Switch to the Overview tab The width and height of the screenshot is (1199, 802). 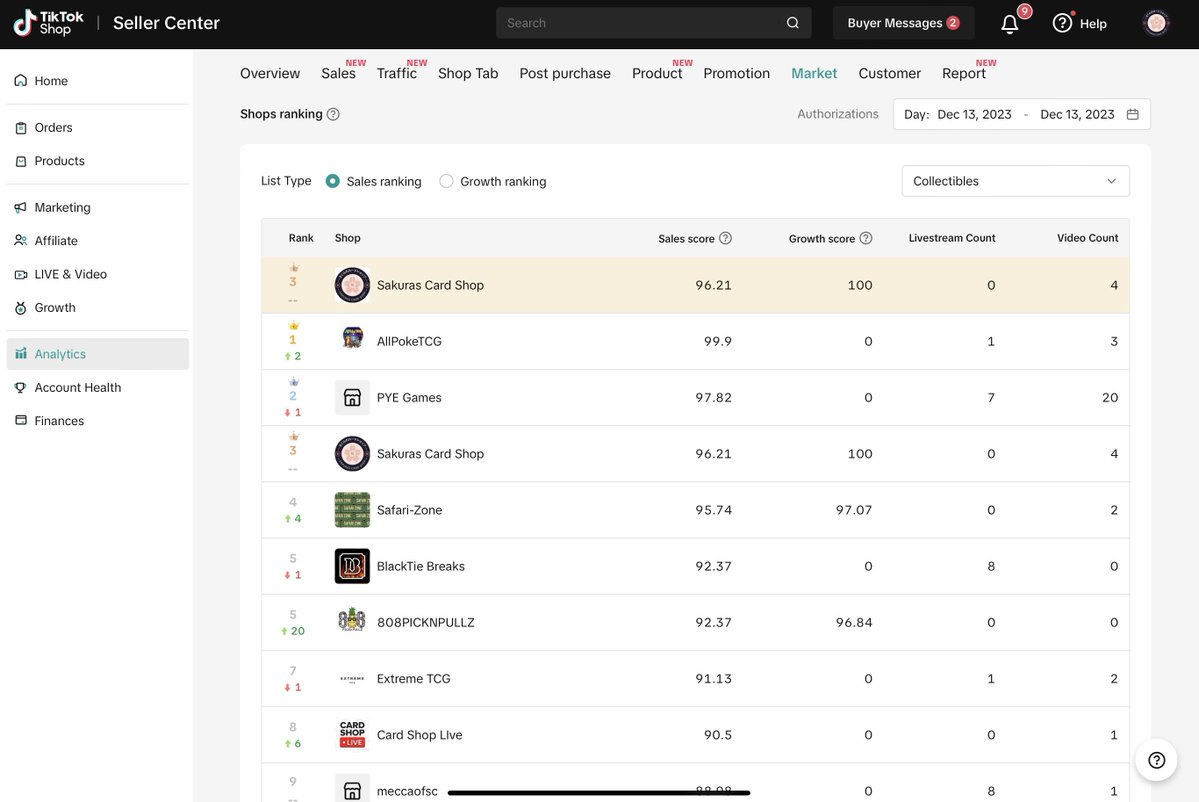(x=270, y=73)
